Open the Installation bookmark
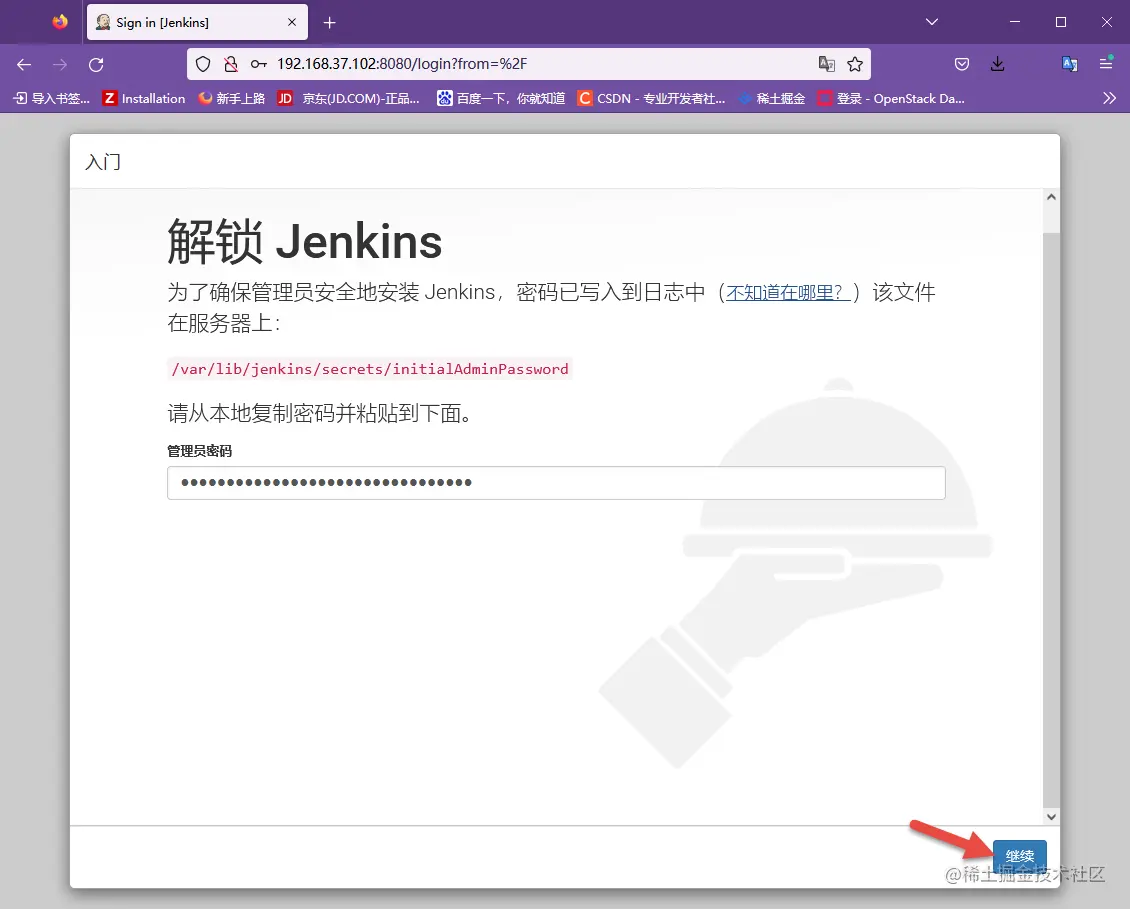Screen dimensions: 1130x909 point(144,98)
